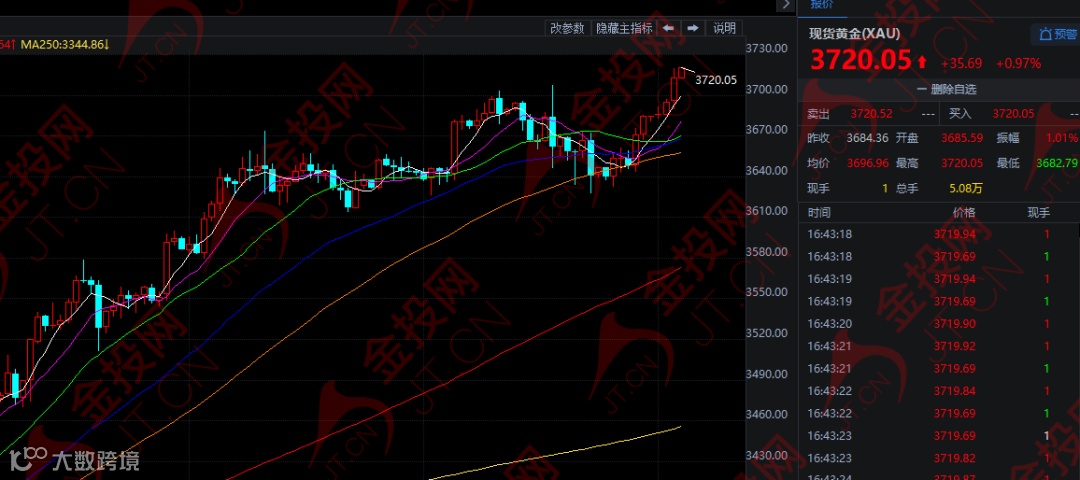Screen dimensions: 1080x480
Task: Click the 3719.84 tick price
Action: 955,391
